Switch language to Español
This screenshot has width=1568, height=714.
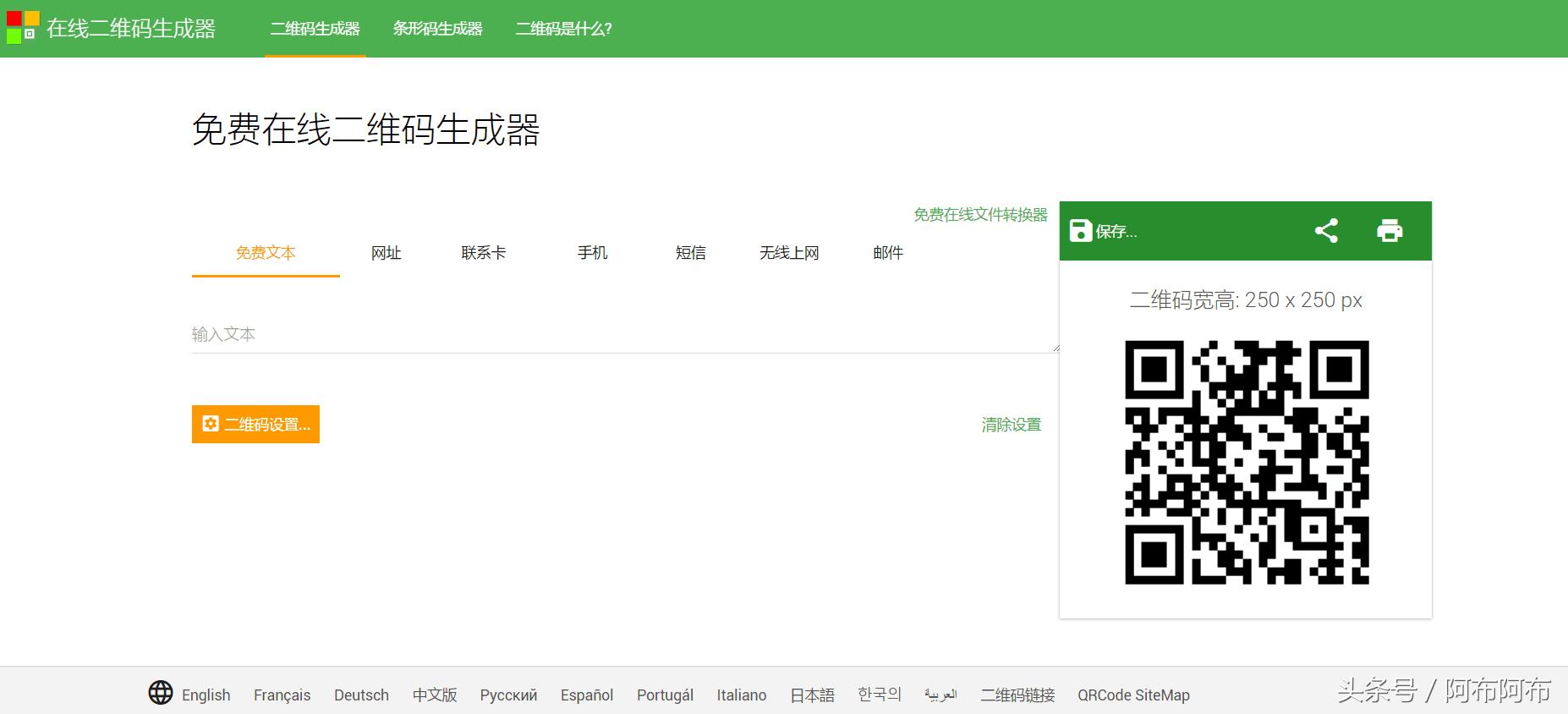[x=587, y=695]
